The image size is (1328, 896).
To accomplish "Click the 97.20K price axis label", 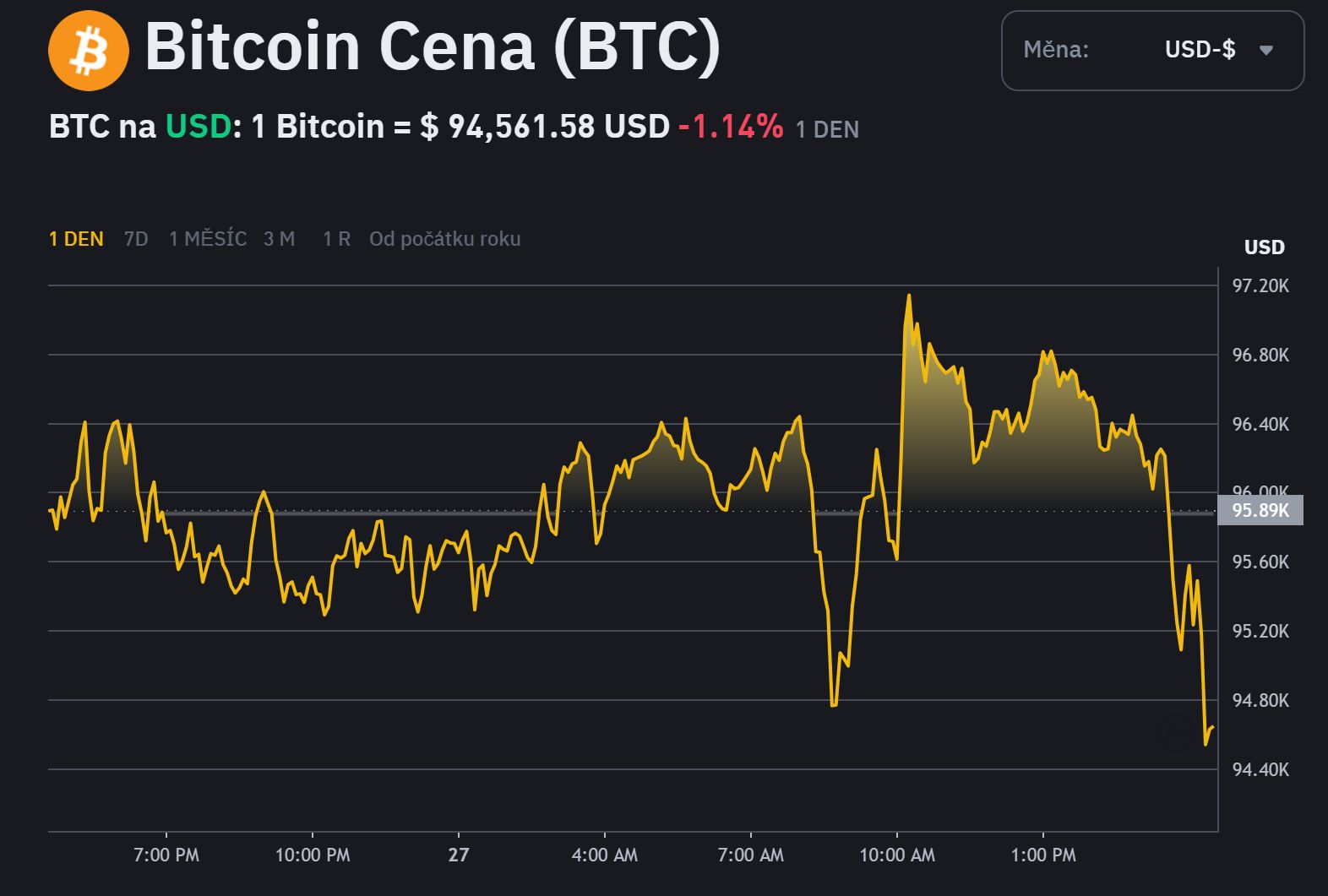I will pos(1260,285).
